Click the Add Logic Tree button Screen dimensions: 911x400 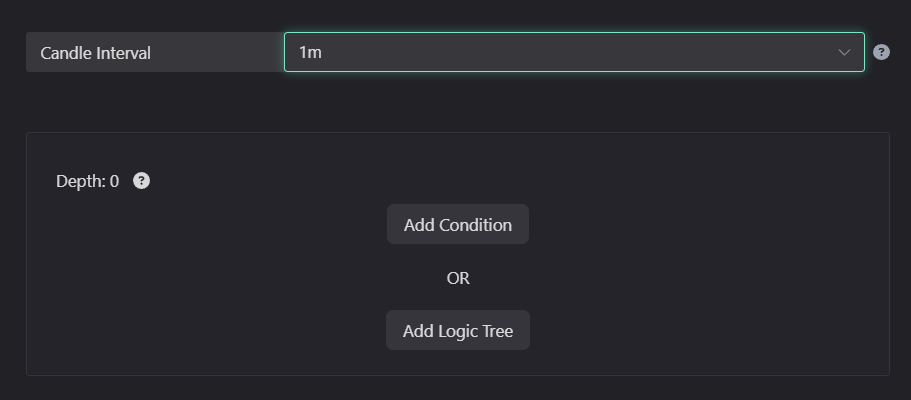point(458,330)
